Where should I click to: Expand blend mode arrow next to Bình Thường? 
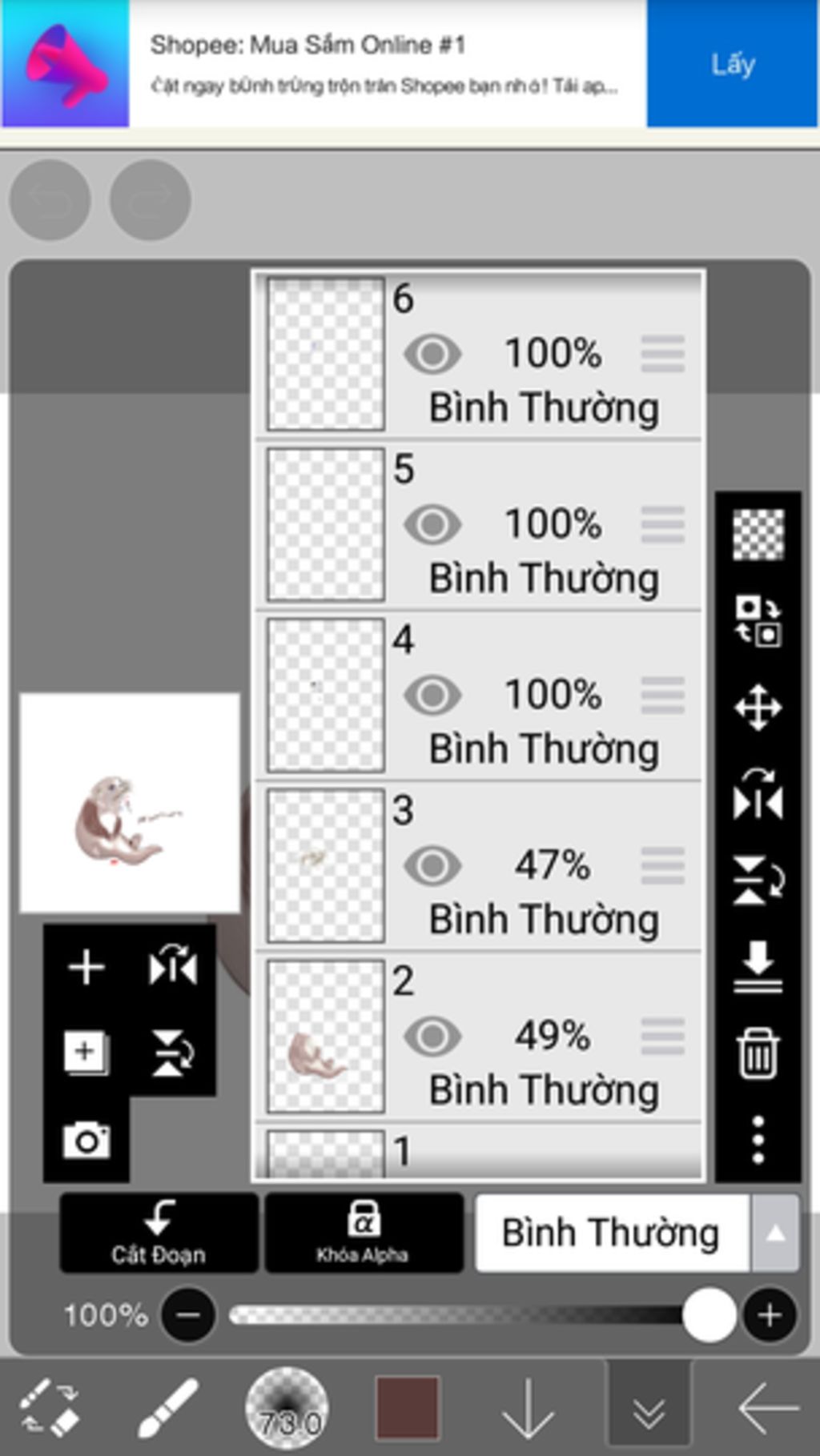click(x=774, y=1233)
